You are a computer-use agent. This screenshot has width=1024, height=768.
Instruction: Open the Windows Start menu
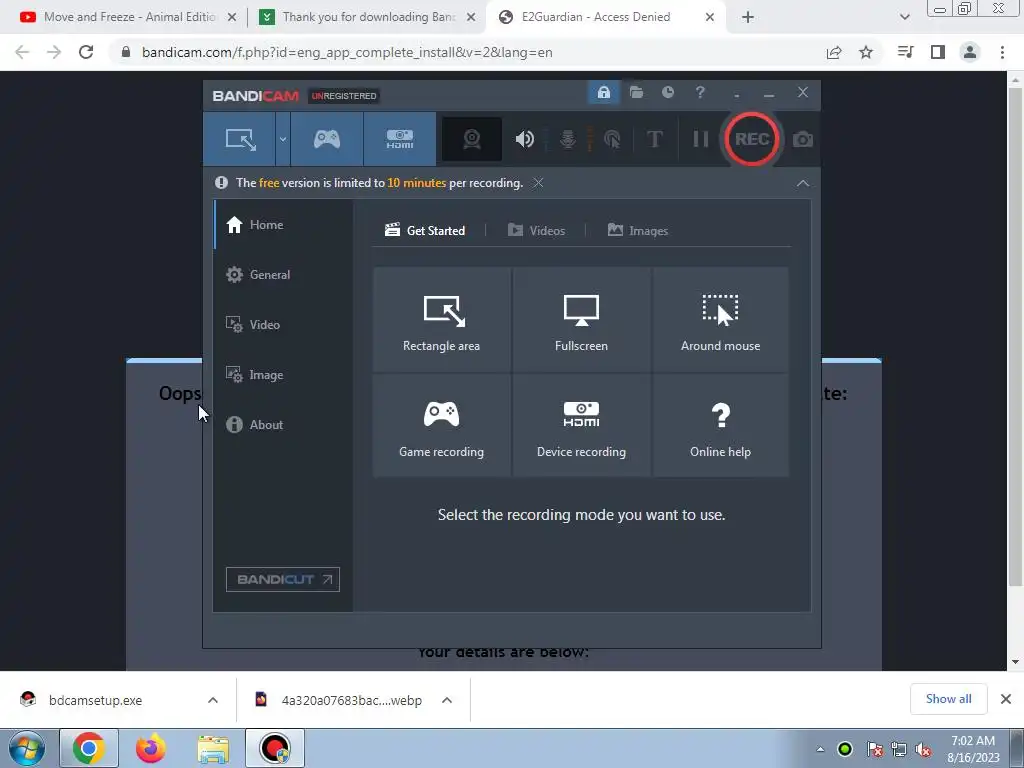click(27, 748)
